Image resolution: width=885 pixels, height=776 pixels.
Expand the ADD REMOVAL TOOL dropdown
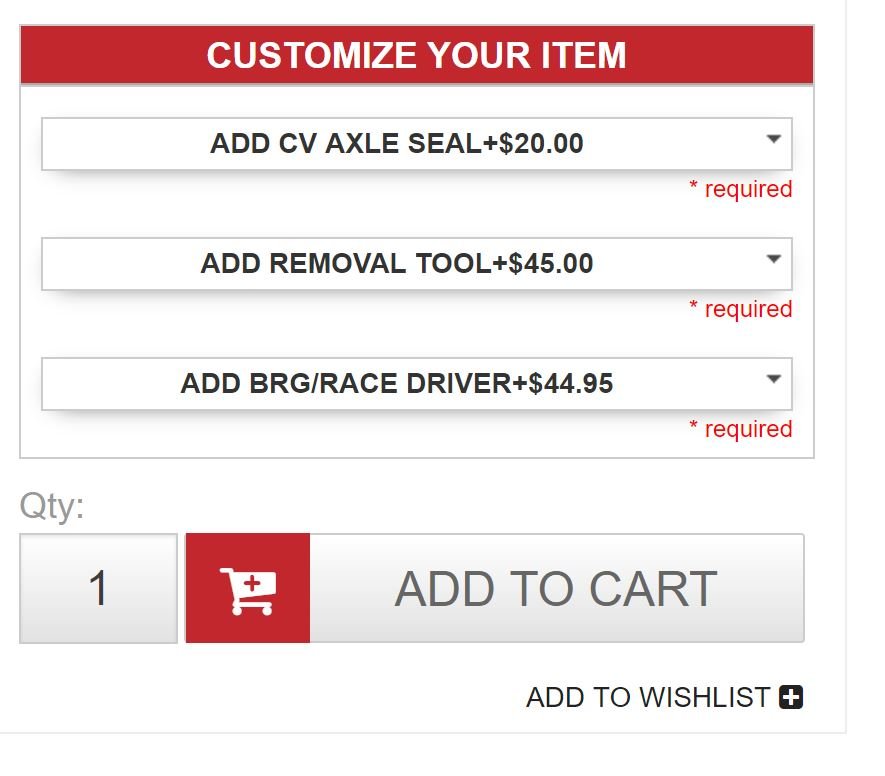(417, 264)
